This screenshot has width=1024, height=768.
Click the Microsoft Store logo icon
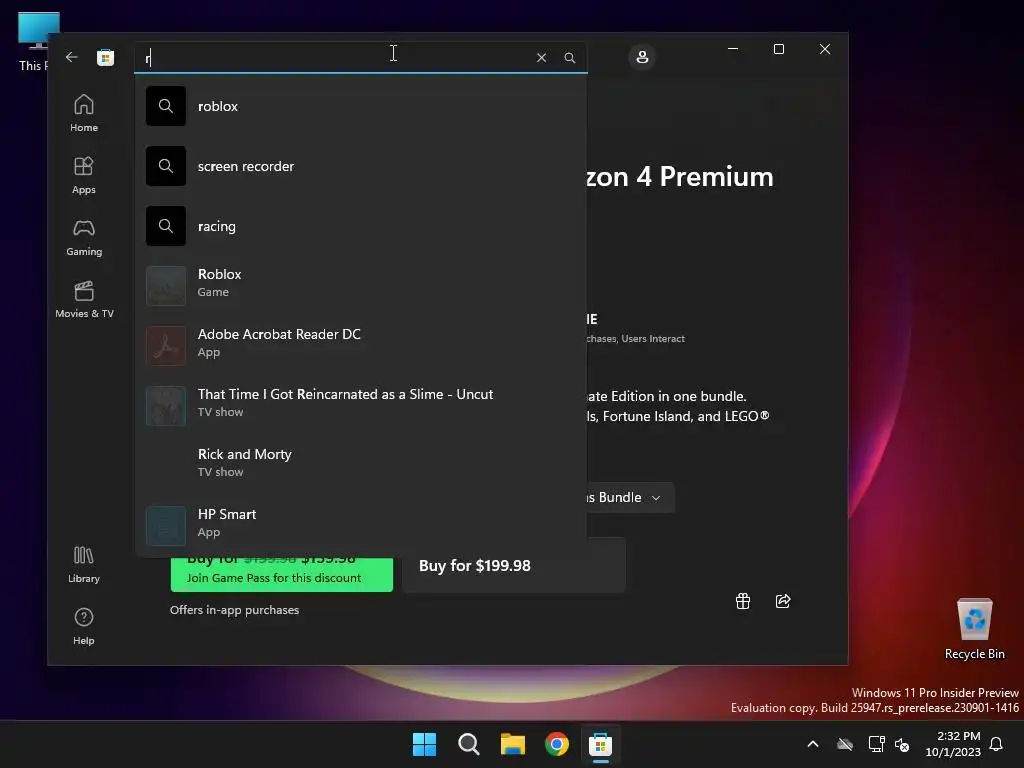coord(105,57)
